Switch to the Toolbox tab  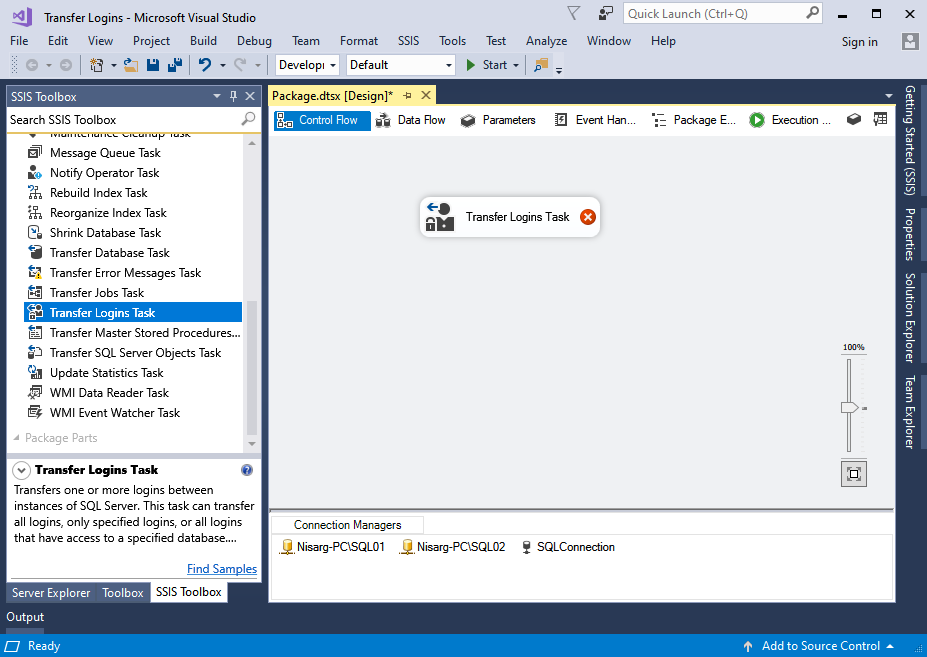122,593
